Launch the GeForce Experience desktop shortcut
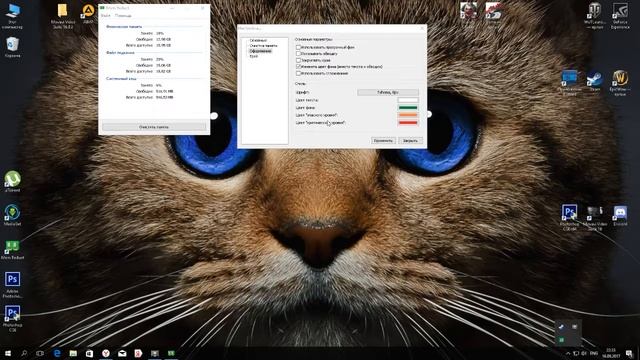 620,16
